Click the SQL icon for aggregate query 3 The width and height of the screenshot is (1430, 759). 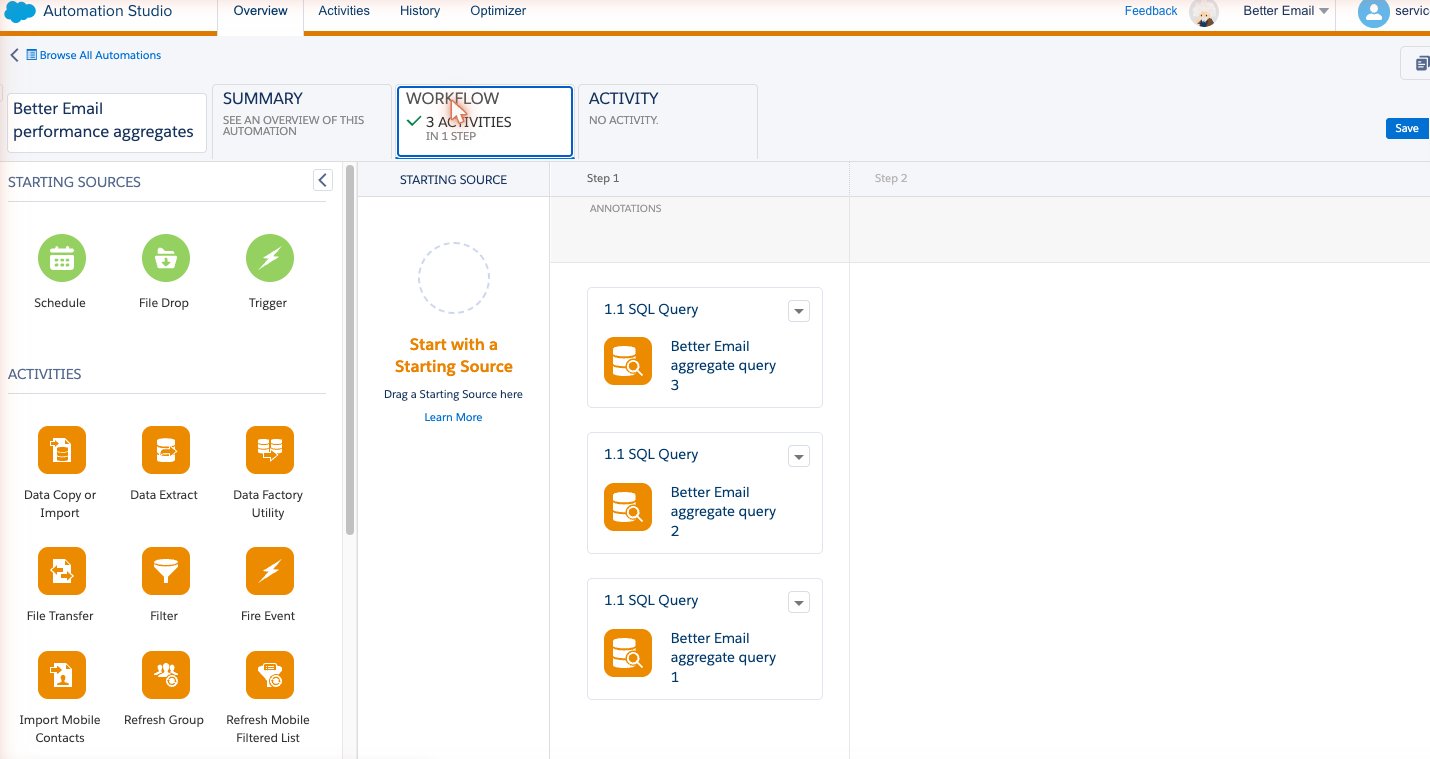coord(628,361)
